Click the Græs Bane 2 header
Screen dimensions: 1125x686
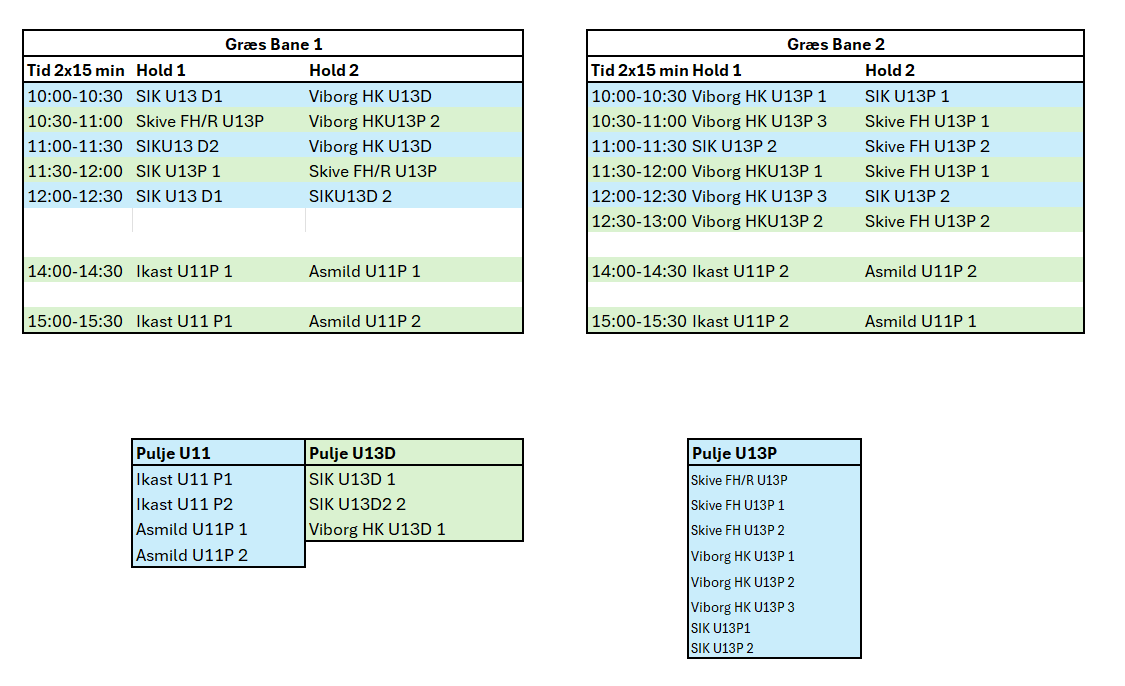(x=836, y=44)
